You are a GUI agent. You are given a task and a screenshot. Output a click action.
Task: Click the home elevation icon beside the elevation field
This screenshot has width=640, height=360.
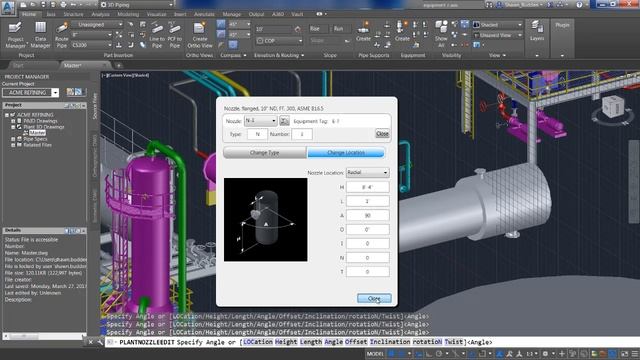coord(297,29)
